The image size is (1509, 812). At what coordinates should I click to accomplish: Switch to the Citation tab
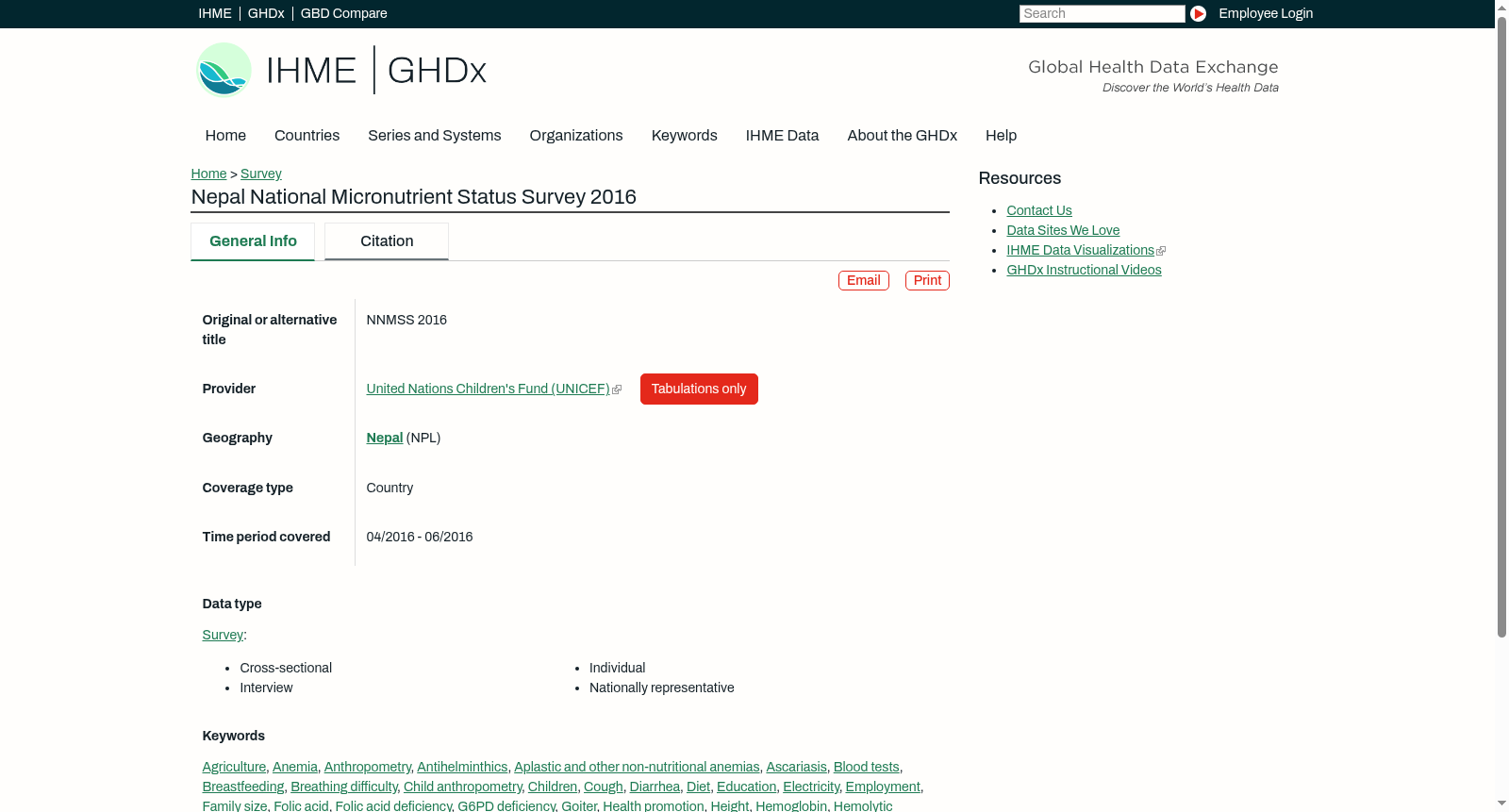click(x=387, y=241)
